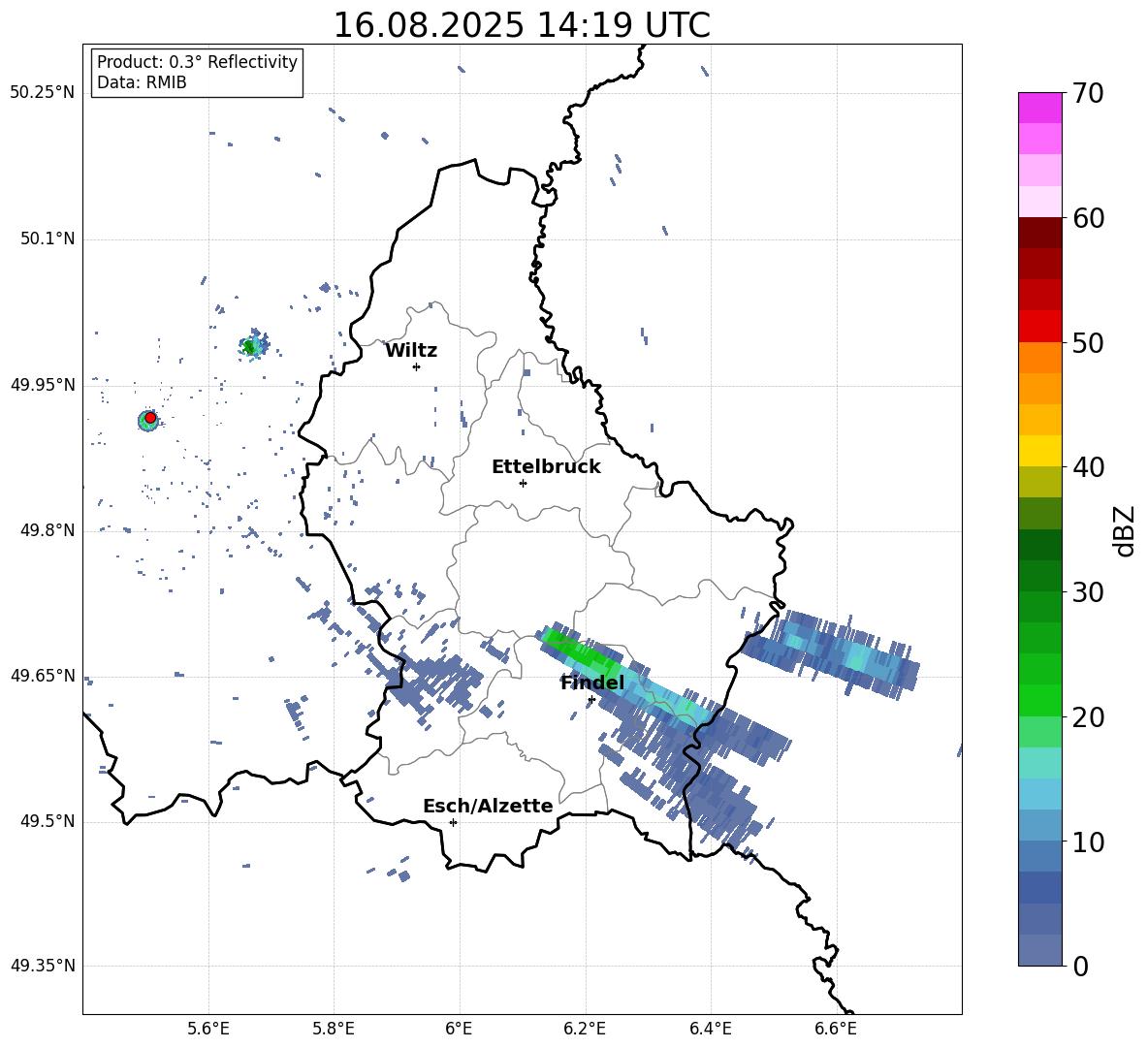
Task: Click the dBZ colorbar axis label
Action: click(x=1126, y=530)
